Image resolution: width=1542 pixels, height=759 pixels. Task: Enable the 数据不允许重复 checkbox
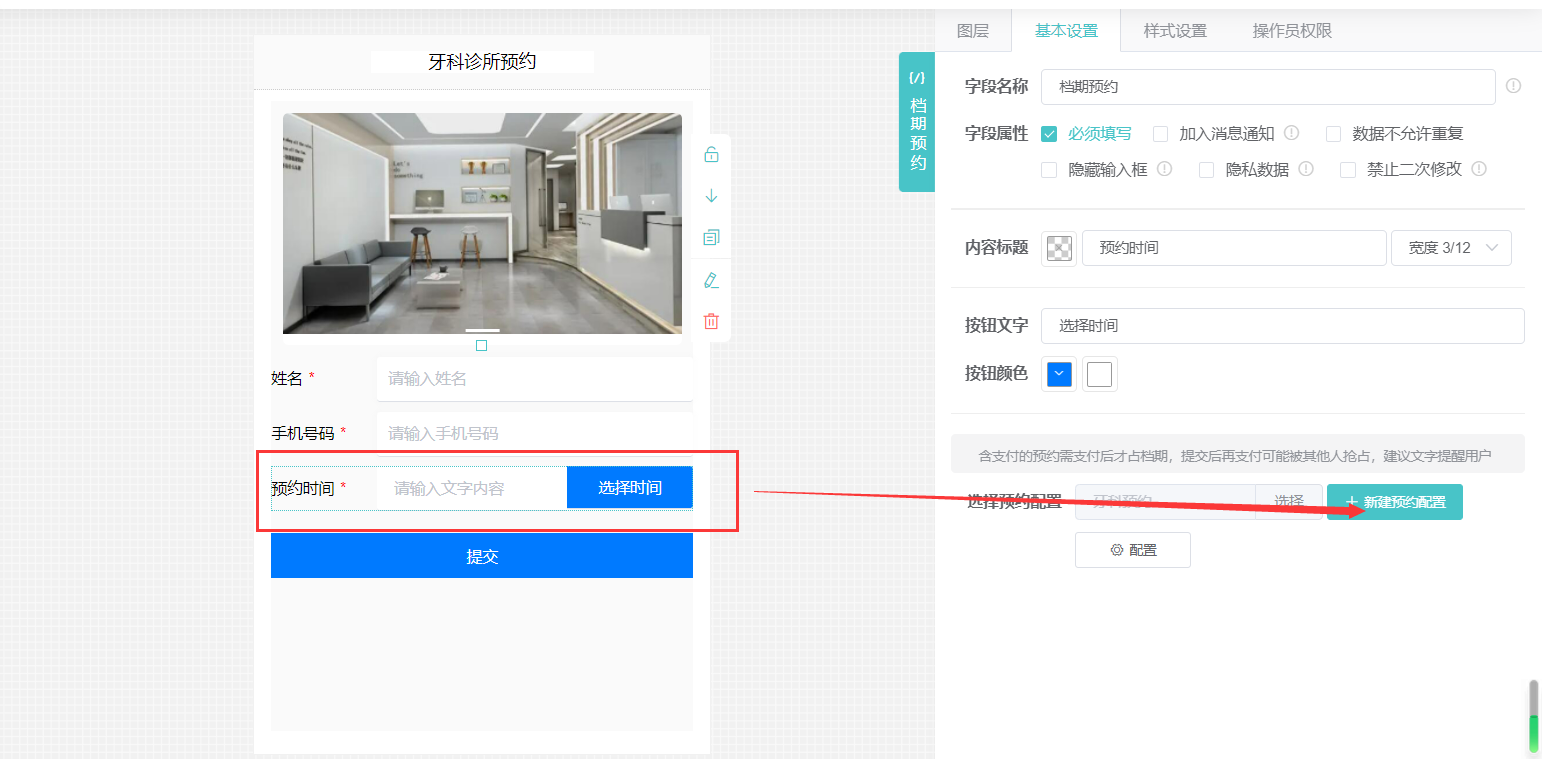click(1334, 134)
